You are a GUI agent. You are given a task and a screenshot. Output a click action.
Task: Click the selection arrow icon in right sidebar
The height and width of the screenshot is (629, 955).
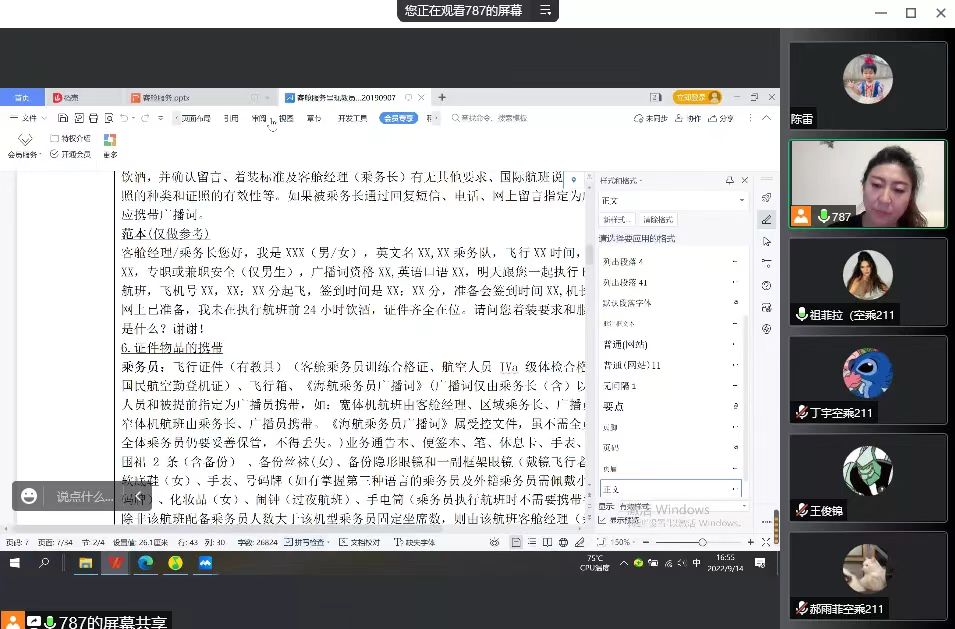coord(767,241)
